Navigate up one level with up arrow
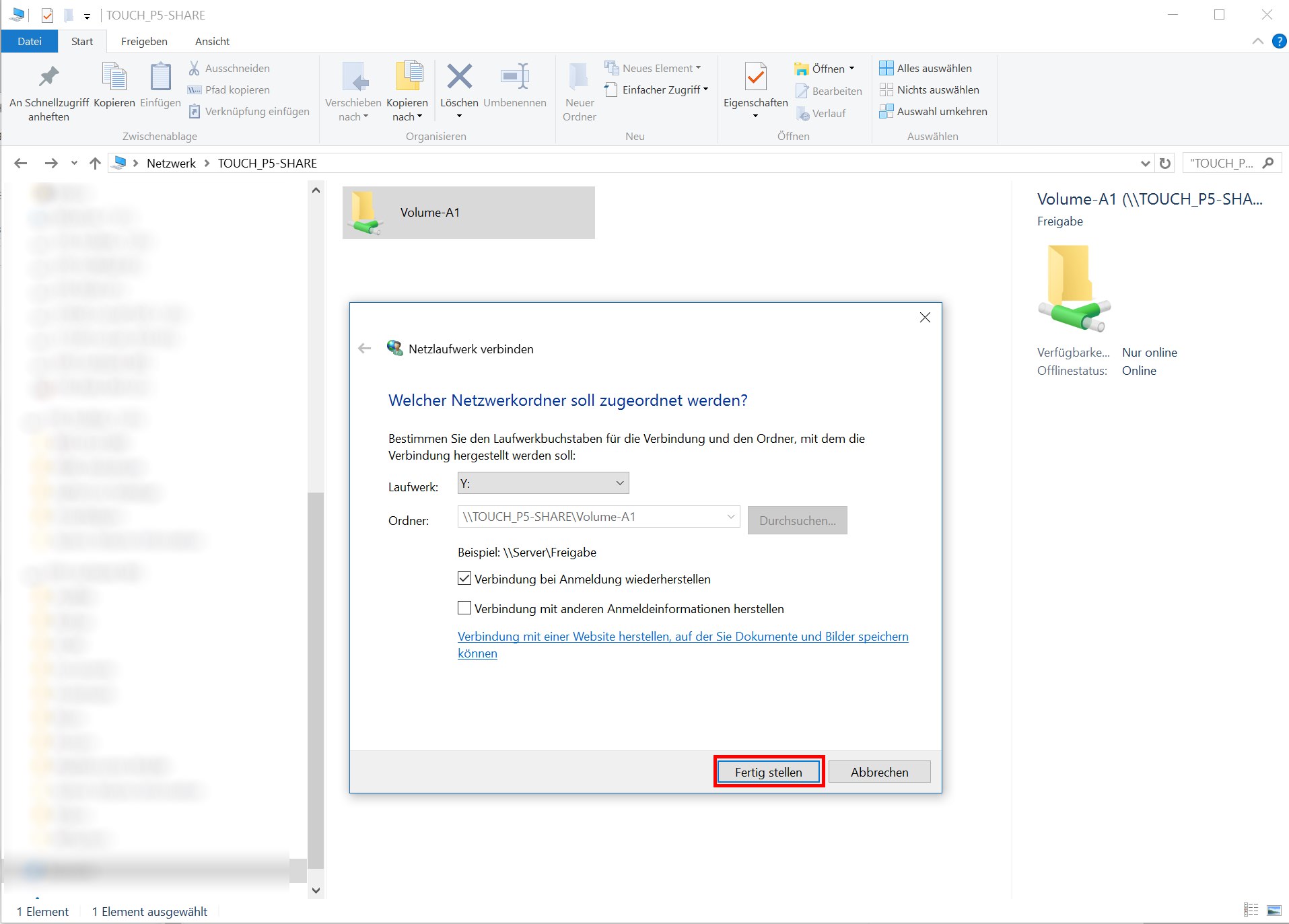 click(x=95, y=163)
